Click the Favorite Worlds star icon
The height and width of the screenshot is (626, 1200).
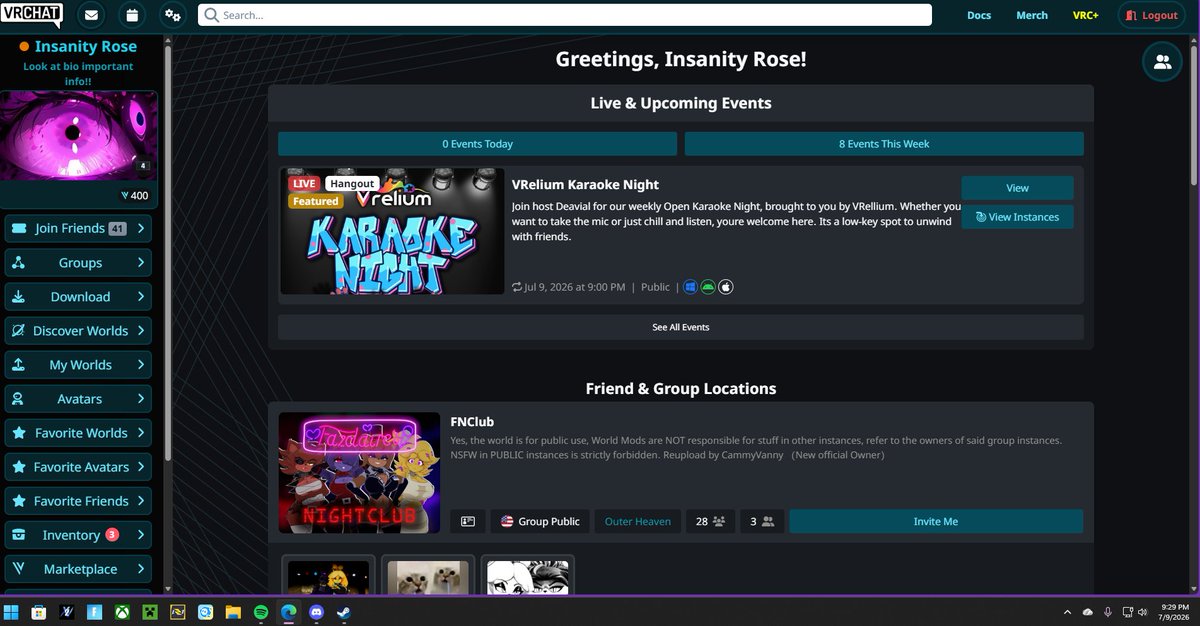click(19, 433)
